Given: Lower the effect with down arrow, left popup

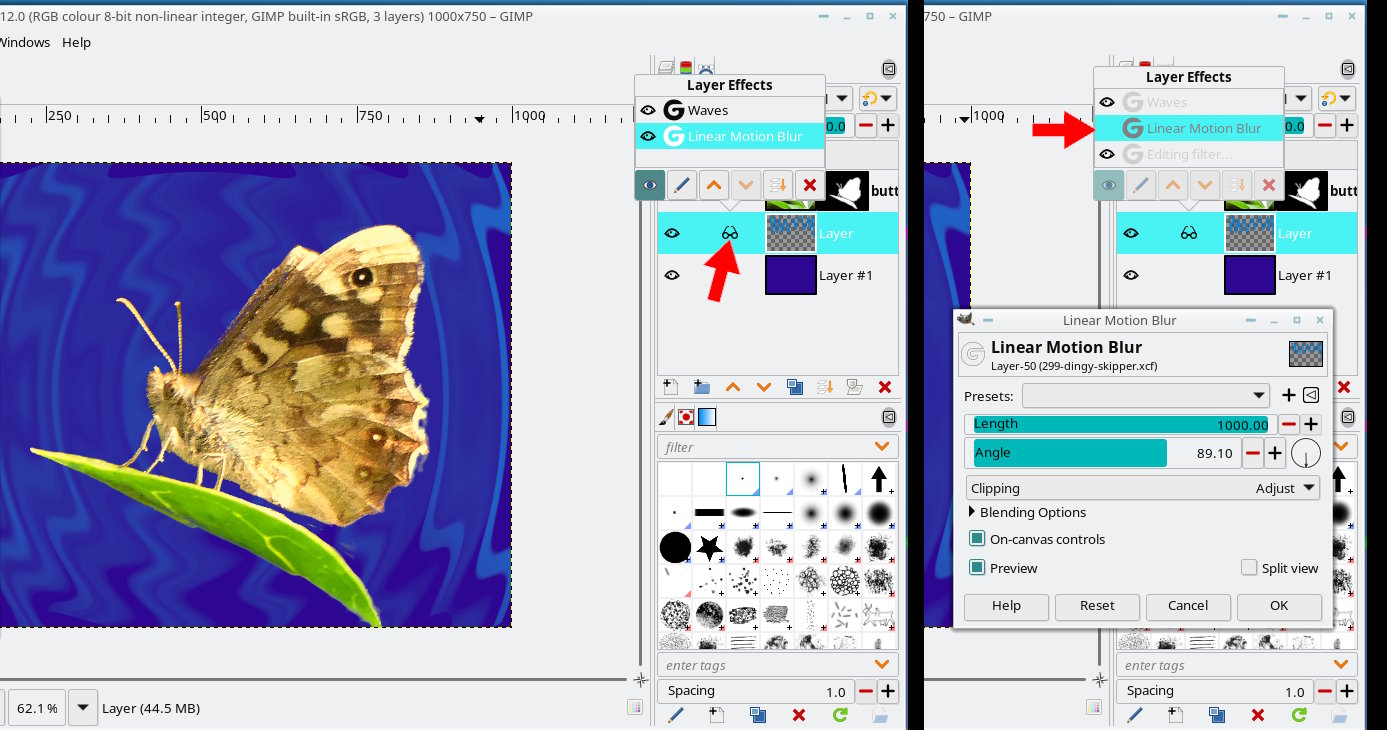Looking at the screenshot, I should (745, 185).
